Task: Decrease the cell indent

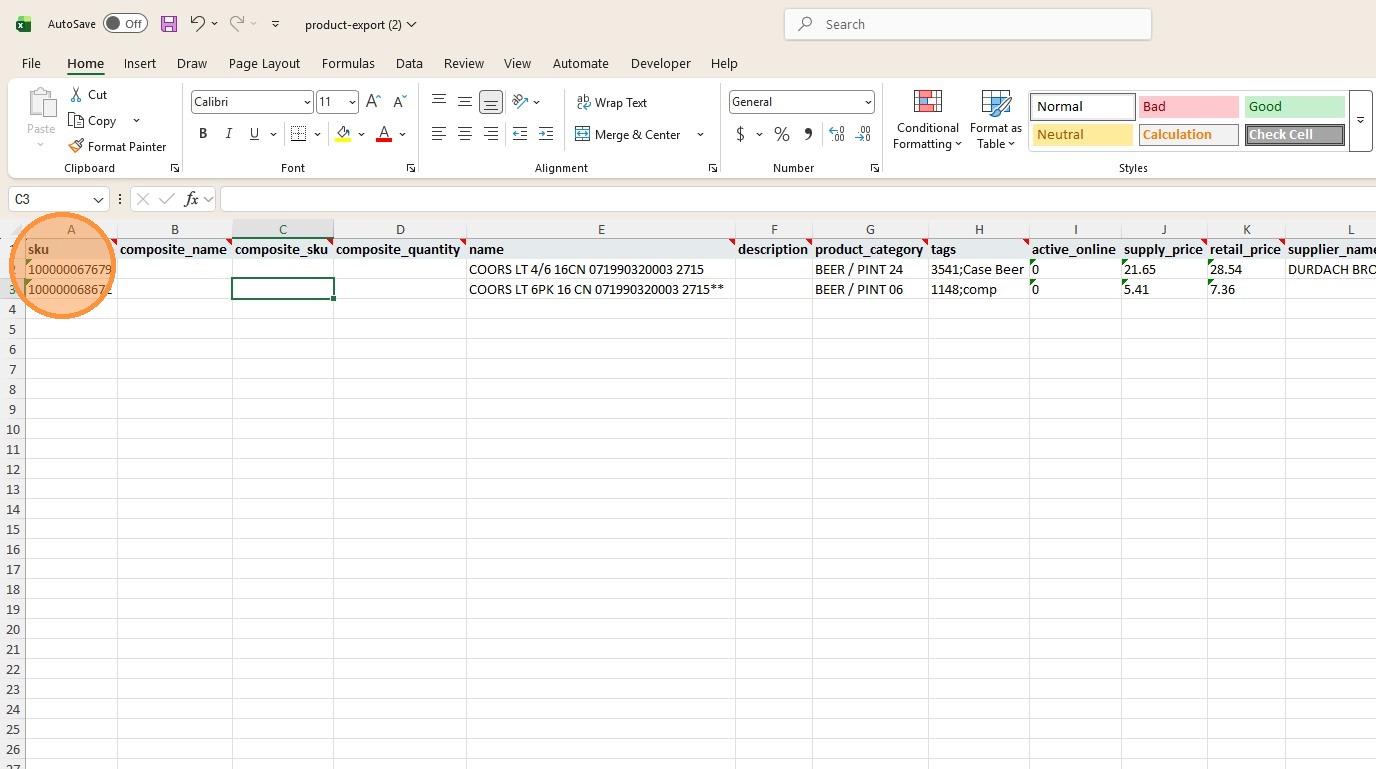Action: (520, 134)
